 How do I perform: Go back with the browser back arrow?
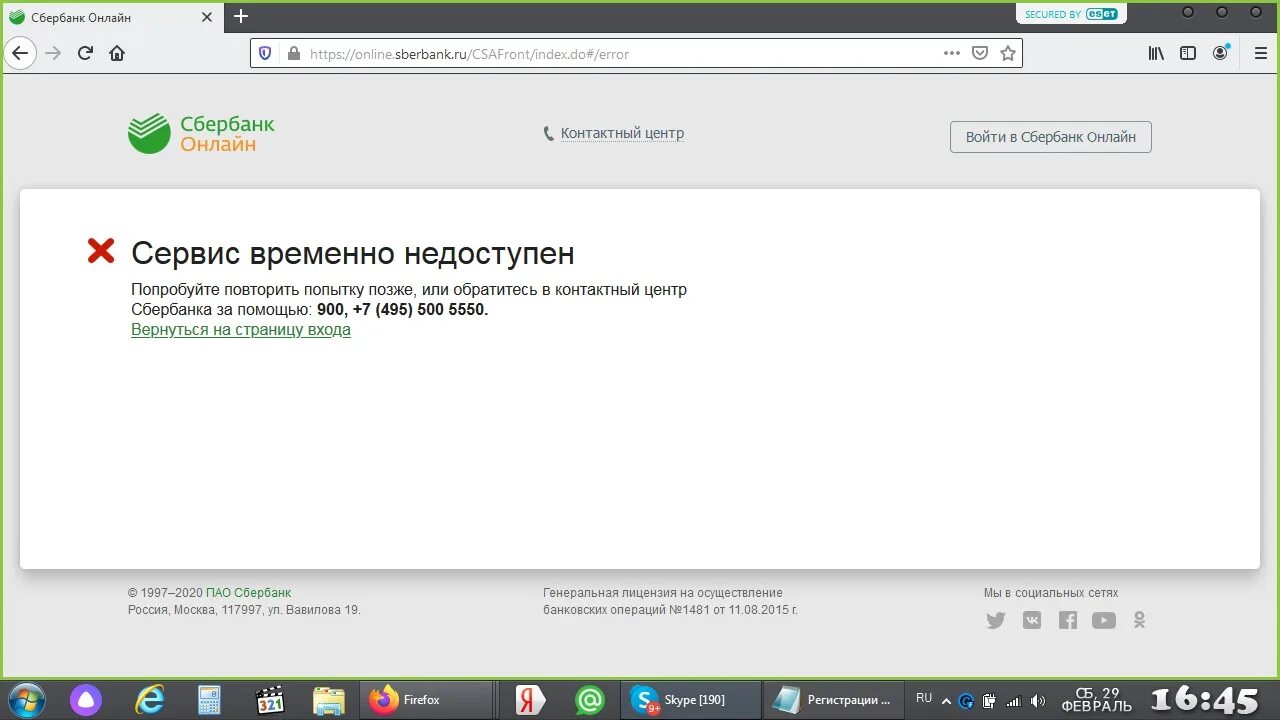coord(20,53)
